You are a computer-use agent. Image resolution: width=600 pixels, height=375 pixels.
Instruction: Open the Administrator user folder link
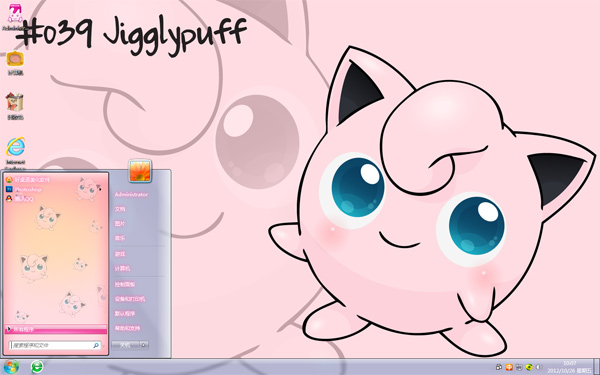click(x=131, y=194)
